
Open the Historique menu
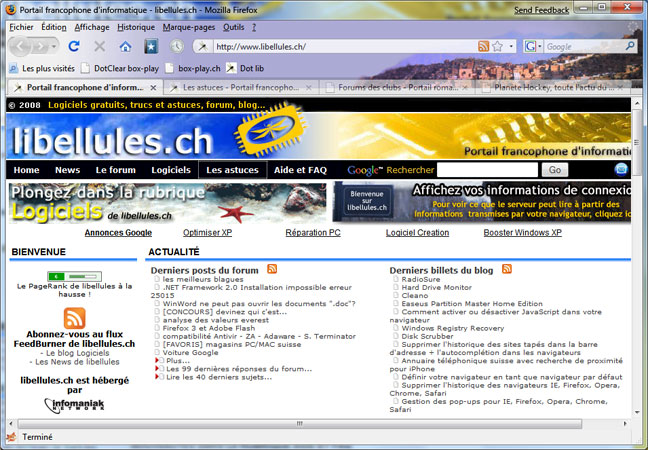tap(136, 27)
